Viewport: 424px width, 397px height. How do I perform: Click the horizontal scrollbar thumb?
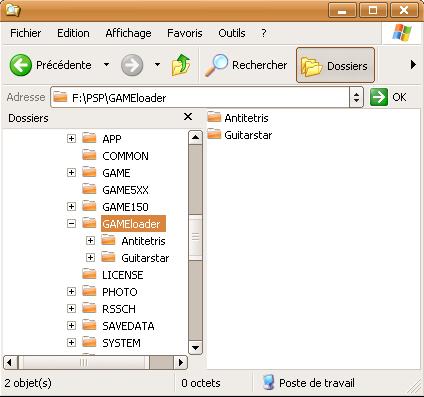pos(83,362)
